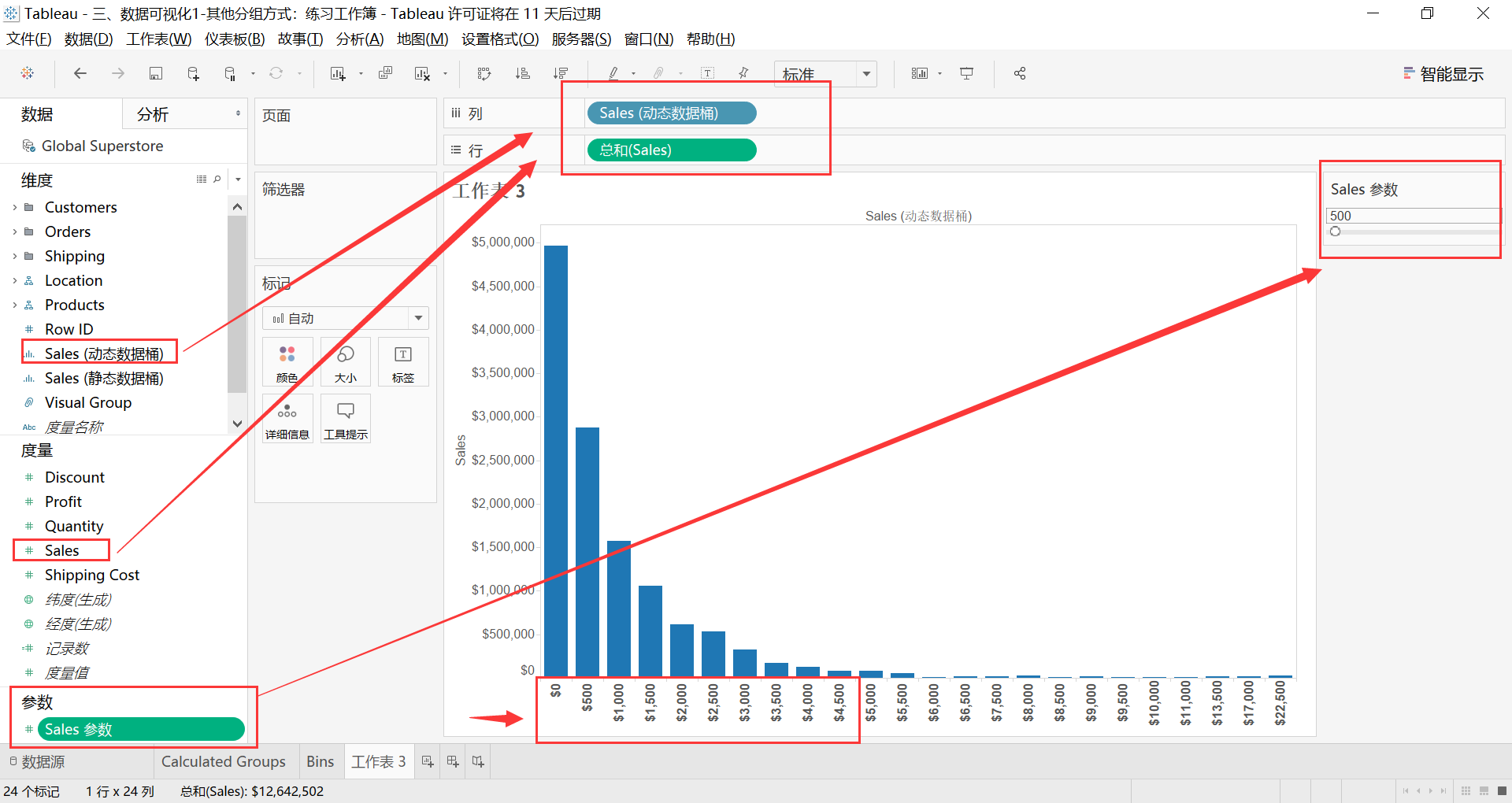Open the dropdown arrow next to 分析 tab

238,114
